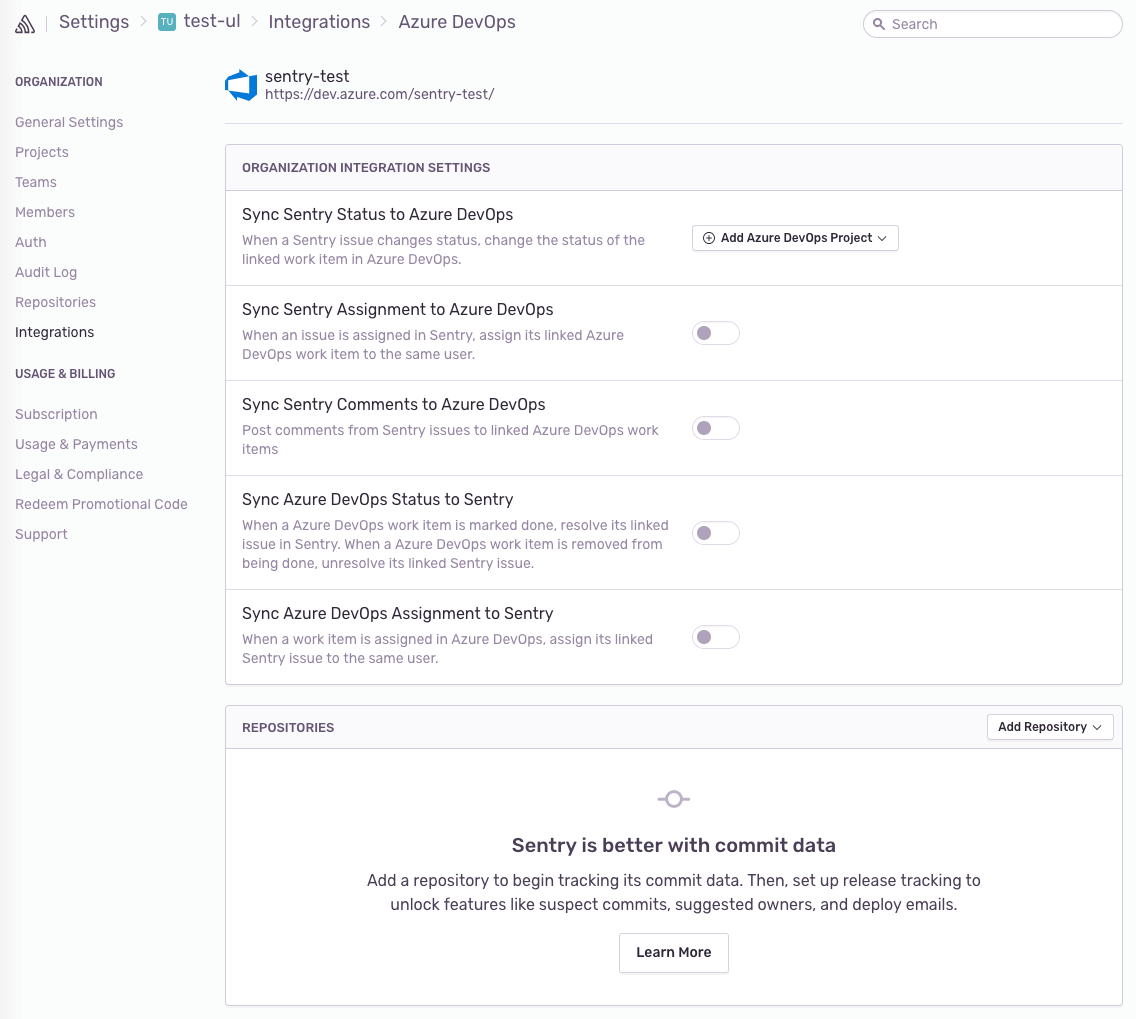
Task: Click the Learn More button
Action: point(673,952)
